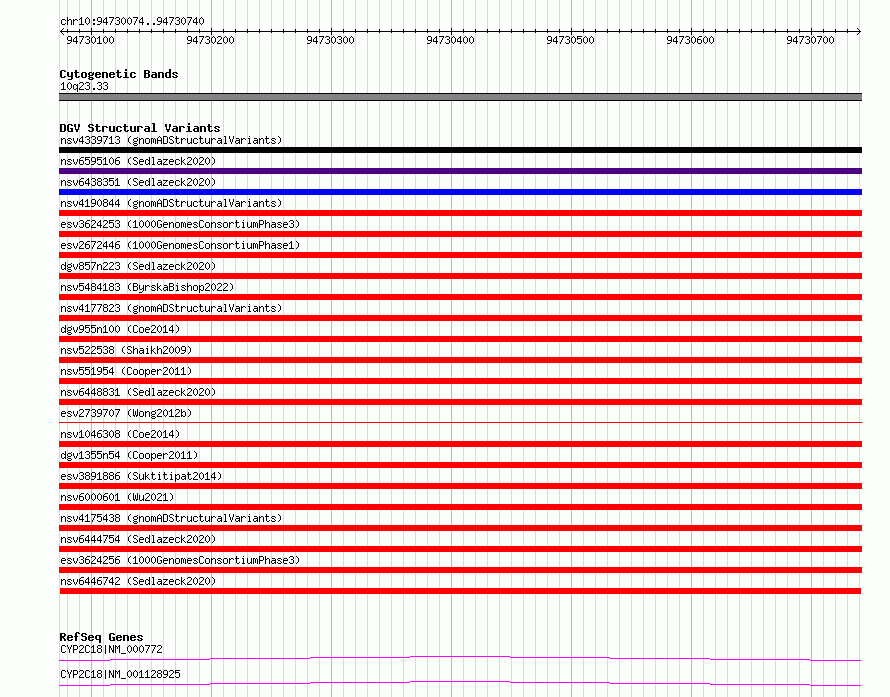Select variant nsv4339713 (gnomADStructuralVariants)
This screenshot has width=890, height=697.
coord(171,140)
